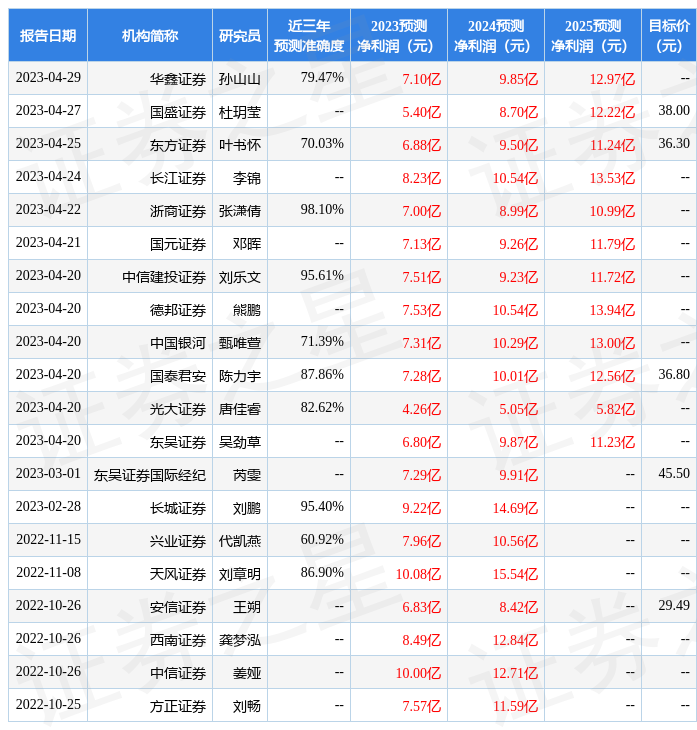697x730 pixels.
Task: Click target price 38.00
Action: tap(673, 110)
